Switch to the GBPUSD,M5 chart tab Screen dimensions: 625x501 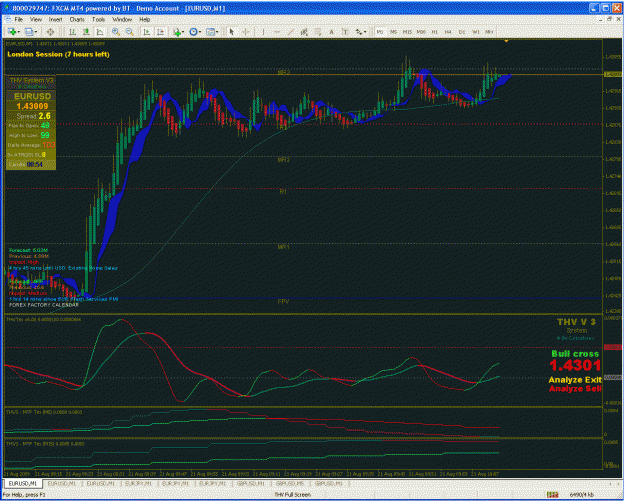click(290, 483)
